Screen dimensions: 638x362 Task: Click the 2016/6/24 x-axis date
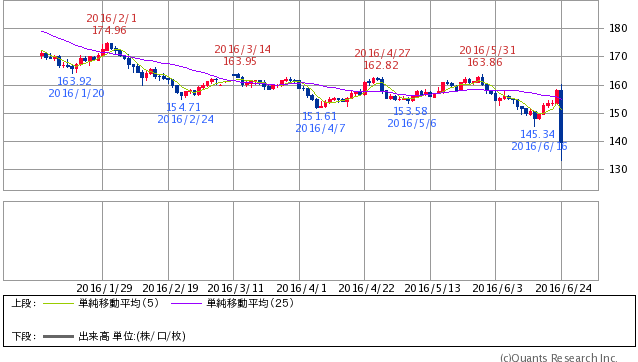tap(564, 288)
